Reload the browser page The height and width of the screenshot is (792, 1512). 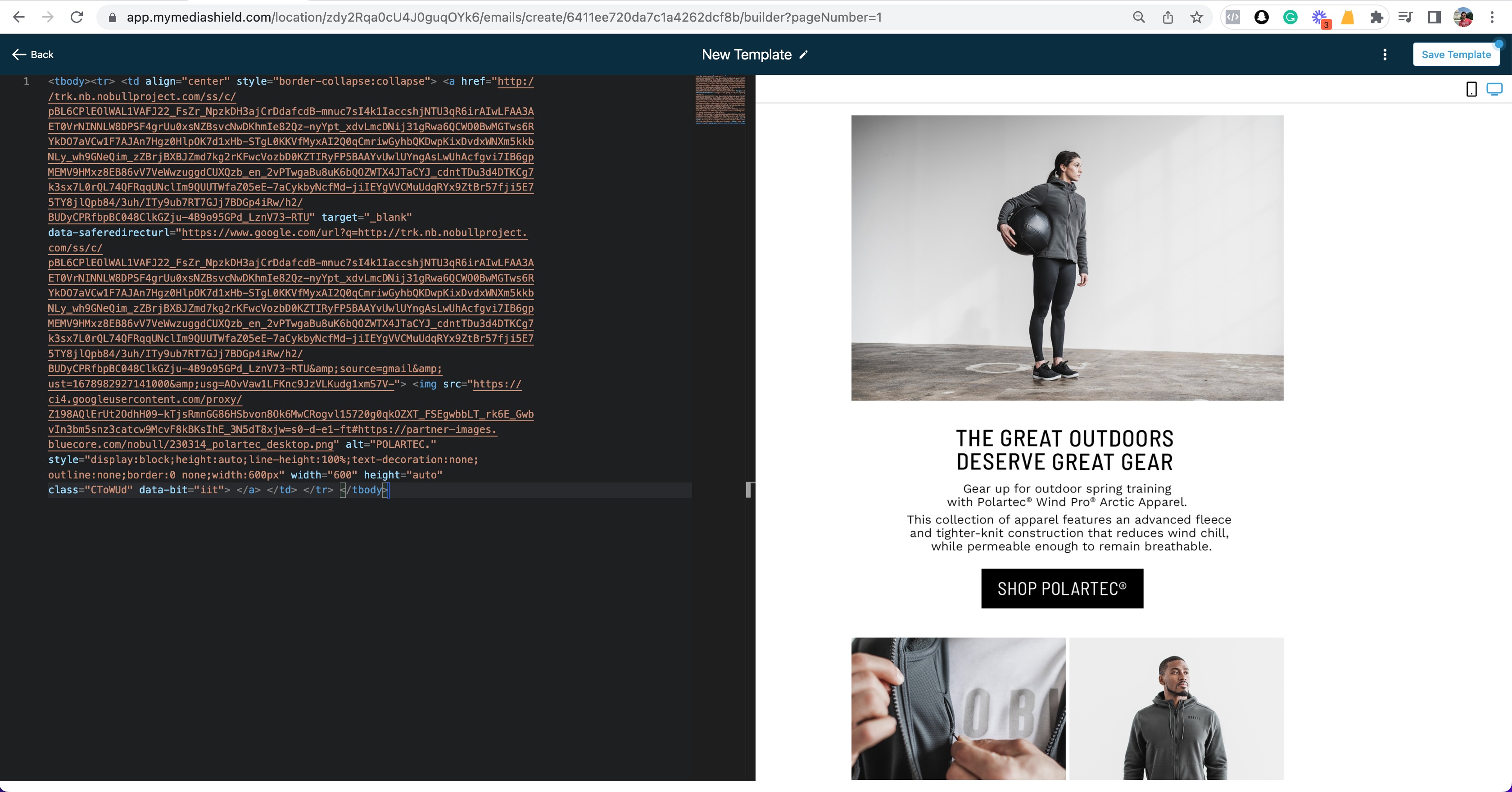(x=77, y=17)
